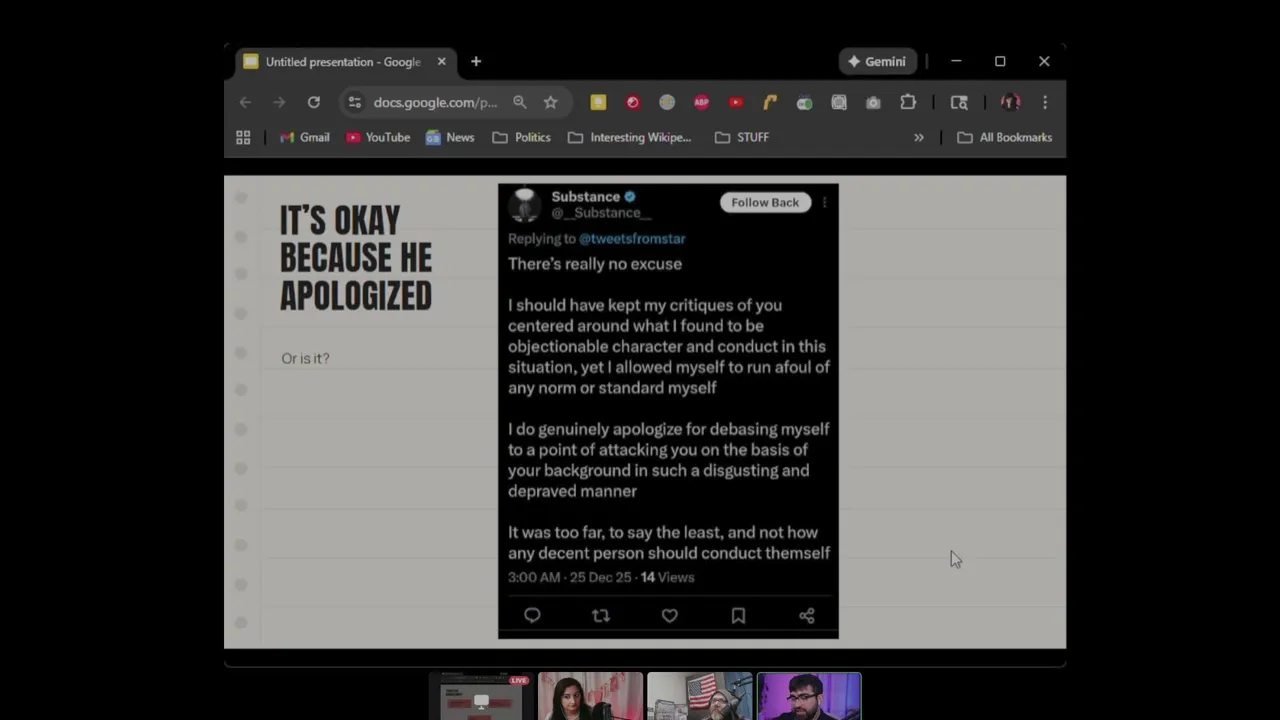
Task: Go back with the browser back arrow
Action: coord(245,102)
